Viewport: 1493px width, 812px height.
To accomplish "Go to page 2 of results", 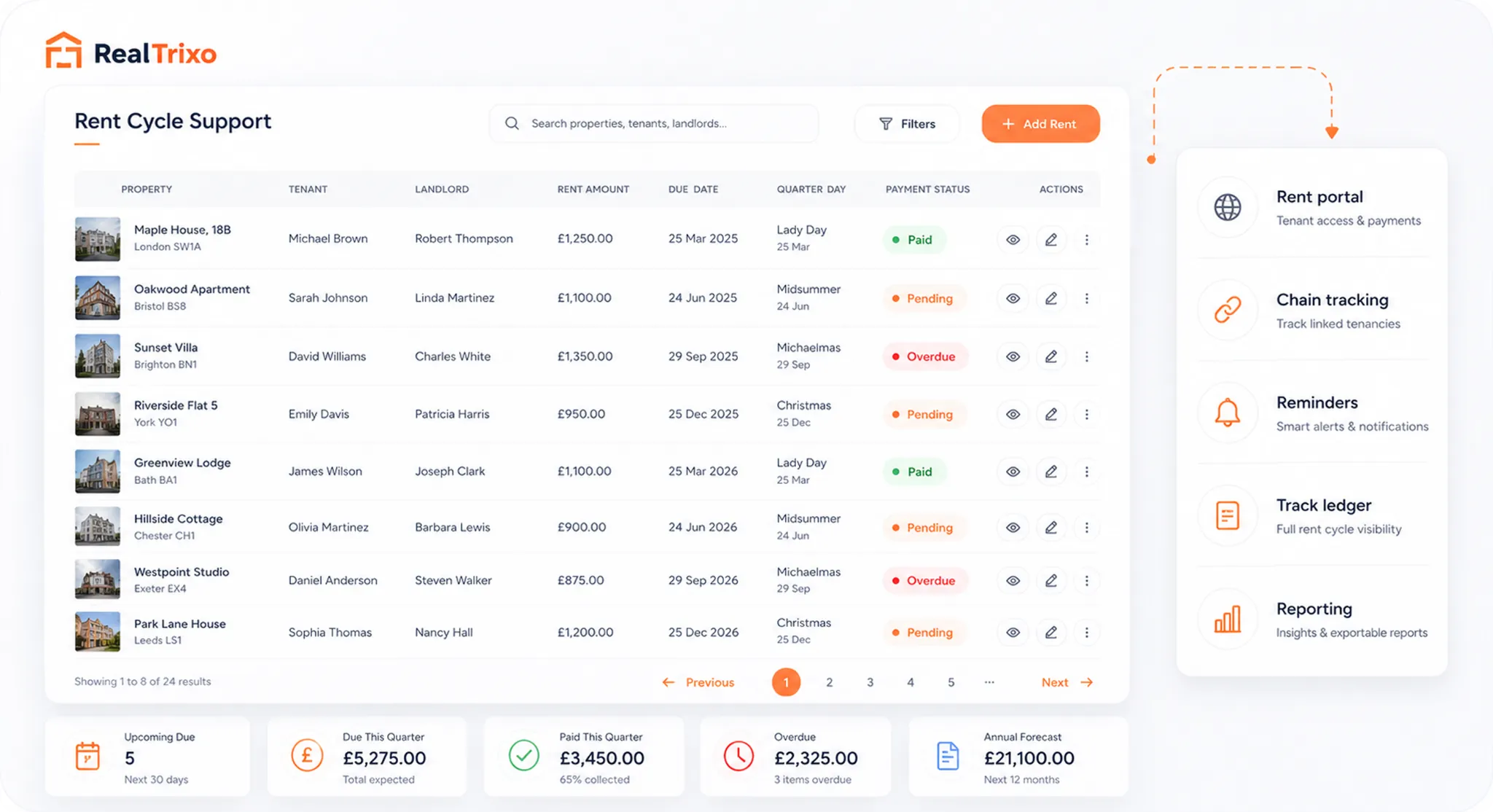I will pos(829,682).
